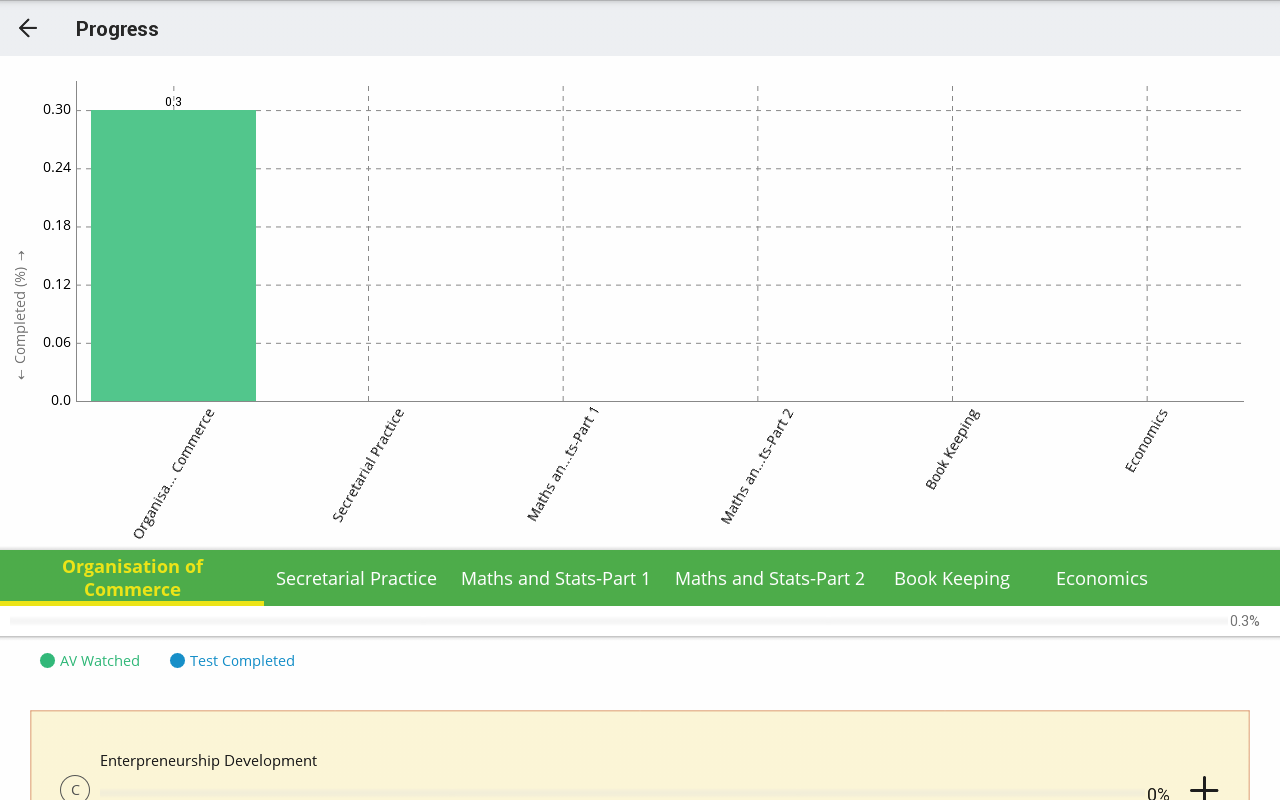Select the Organisation of Commerce tab

(x=132, y=578)
